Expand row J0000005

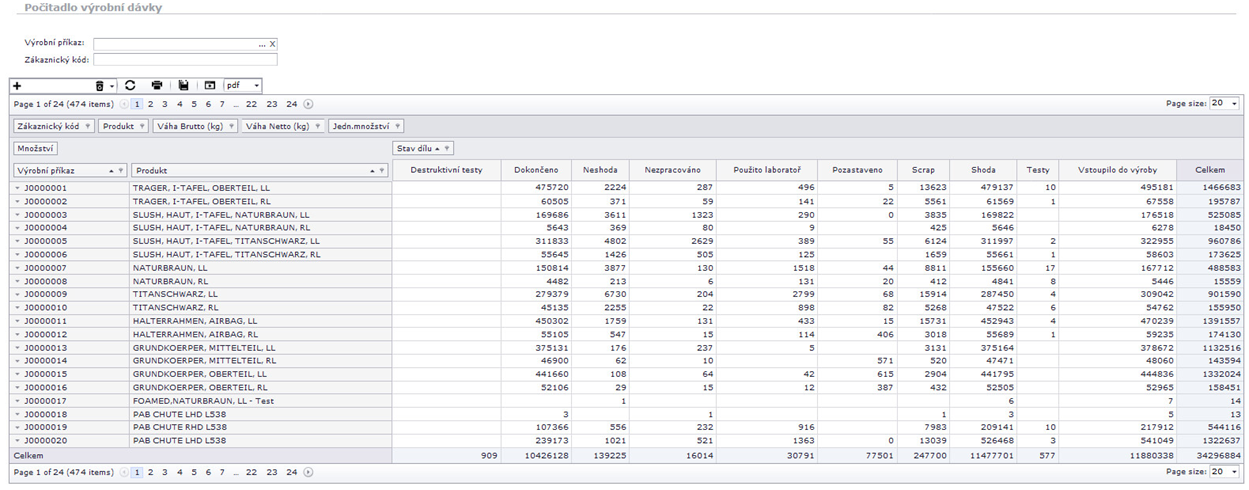(17, 241)
